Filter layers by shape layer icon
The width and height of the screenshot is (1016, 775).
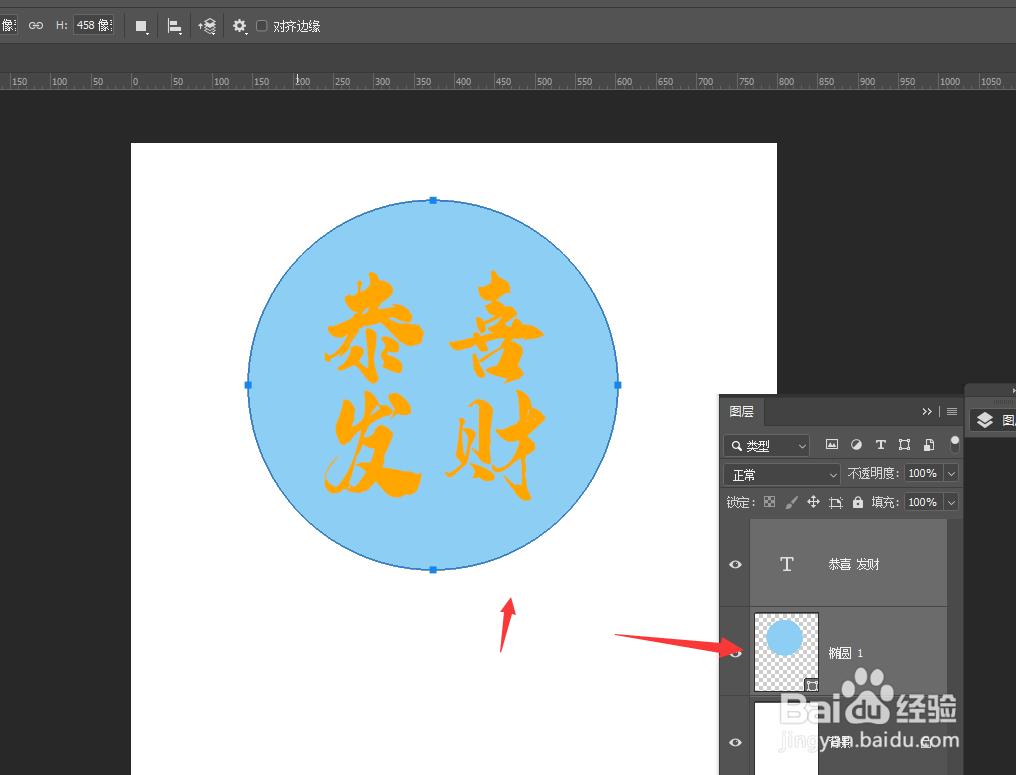coord(905,445)
